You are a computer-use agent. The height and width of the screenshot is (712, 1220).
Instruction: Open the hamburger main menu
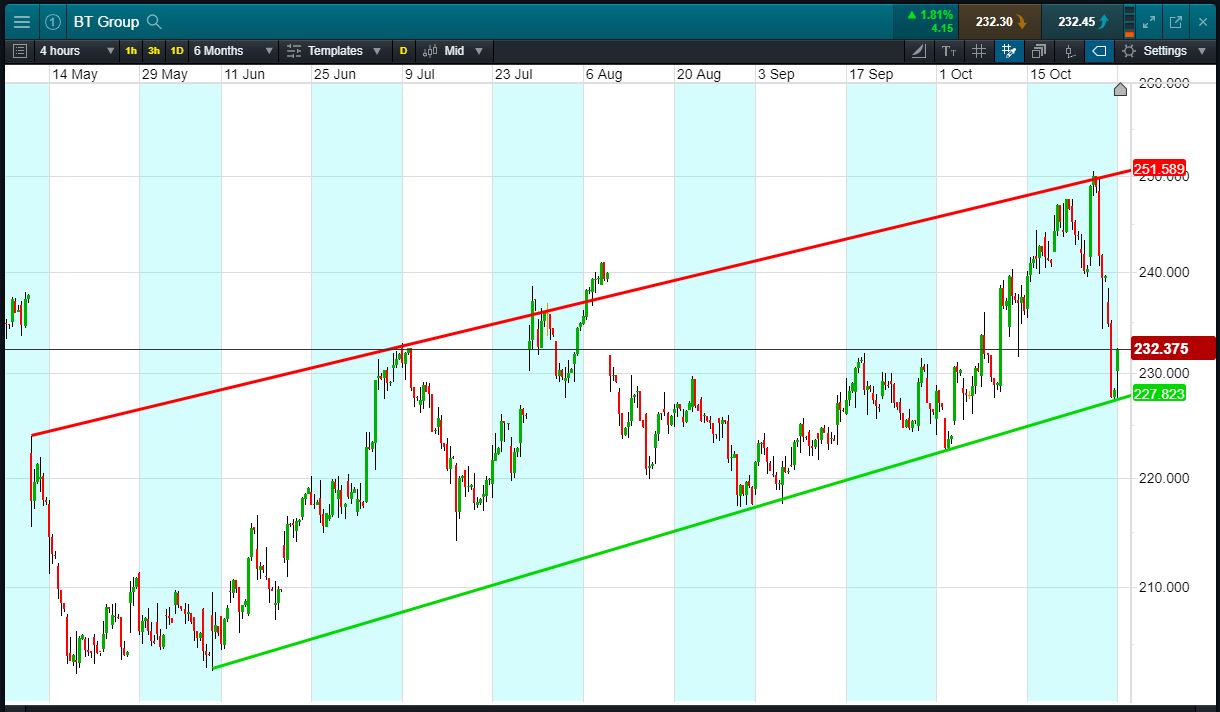(21, 21)
